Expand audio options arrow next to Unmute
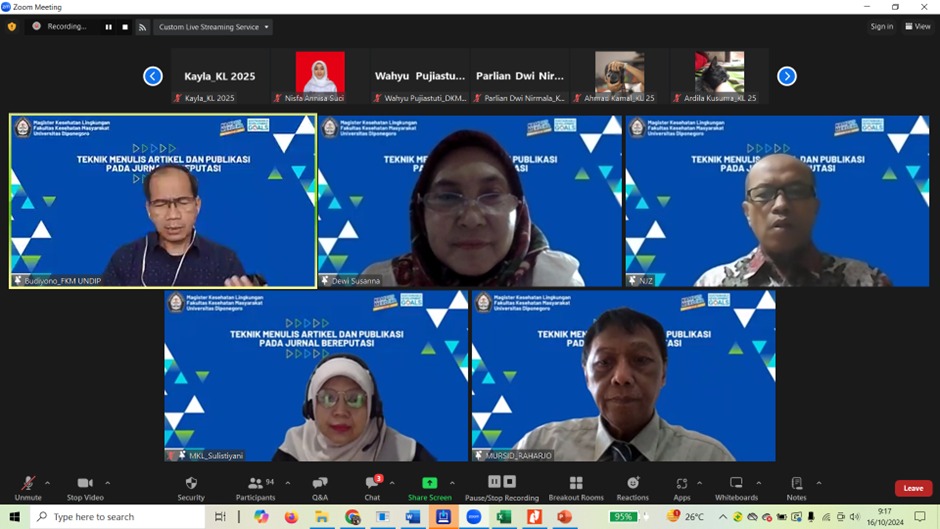 tap(47, 483)
